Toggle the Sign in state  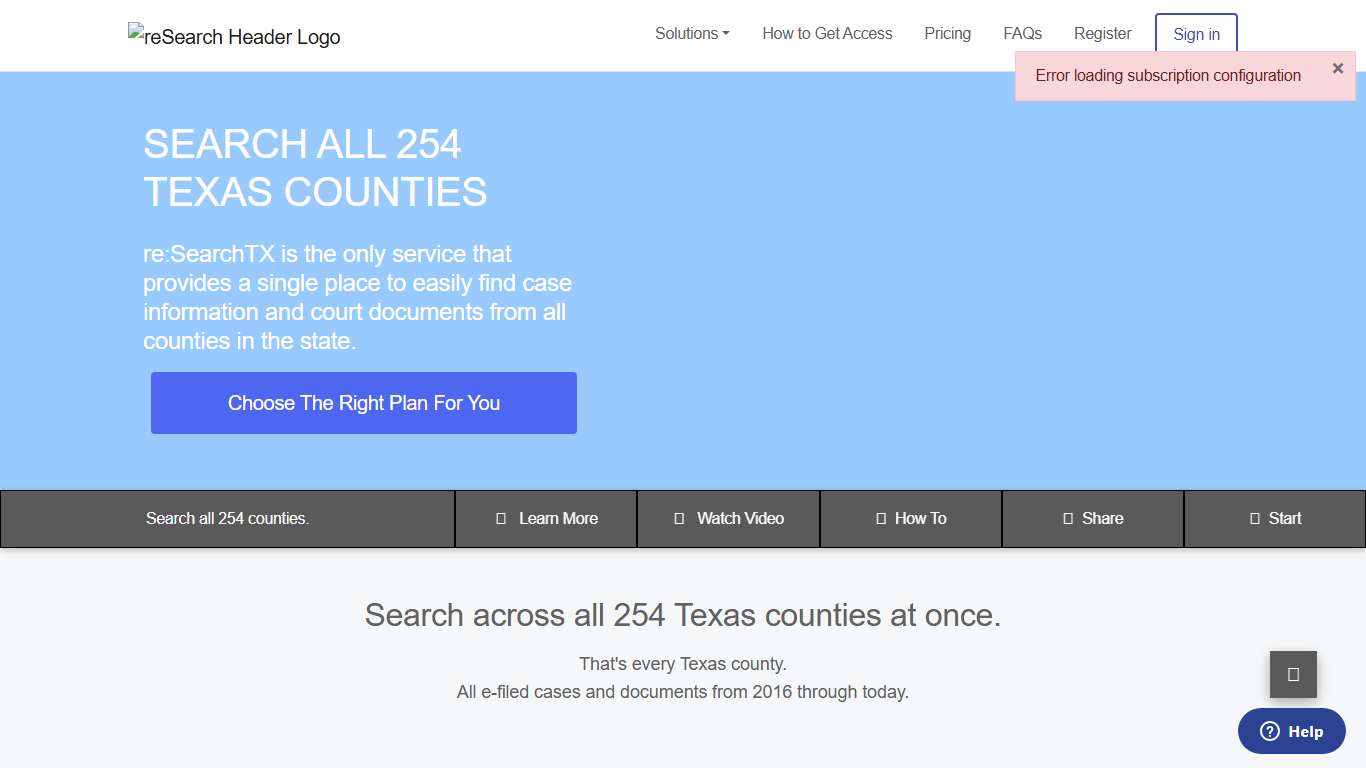tap(1196, 33)
